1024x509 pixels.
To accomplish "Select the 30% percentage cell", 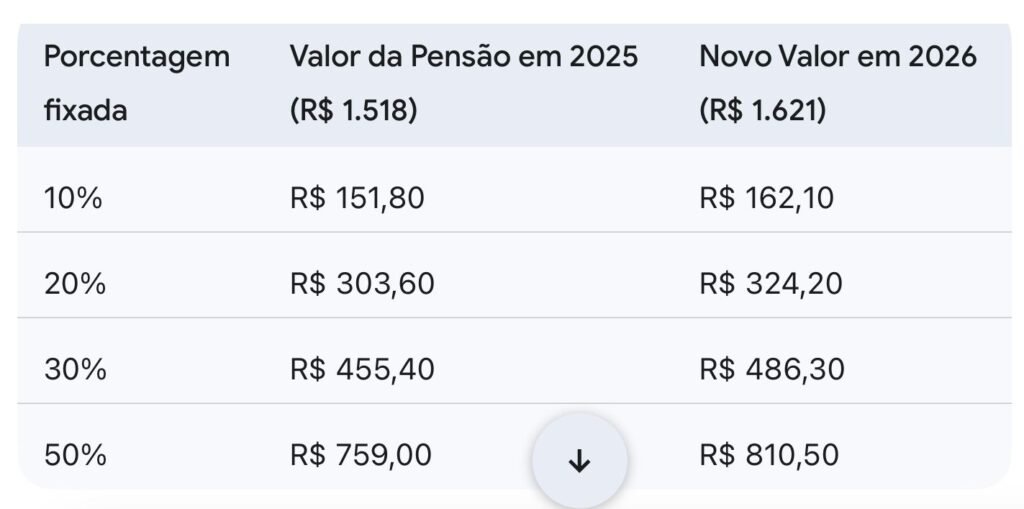I will [75, 370].
